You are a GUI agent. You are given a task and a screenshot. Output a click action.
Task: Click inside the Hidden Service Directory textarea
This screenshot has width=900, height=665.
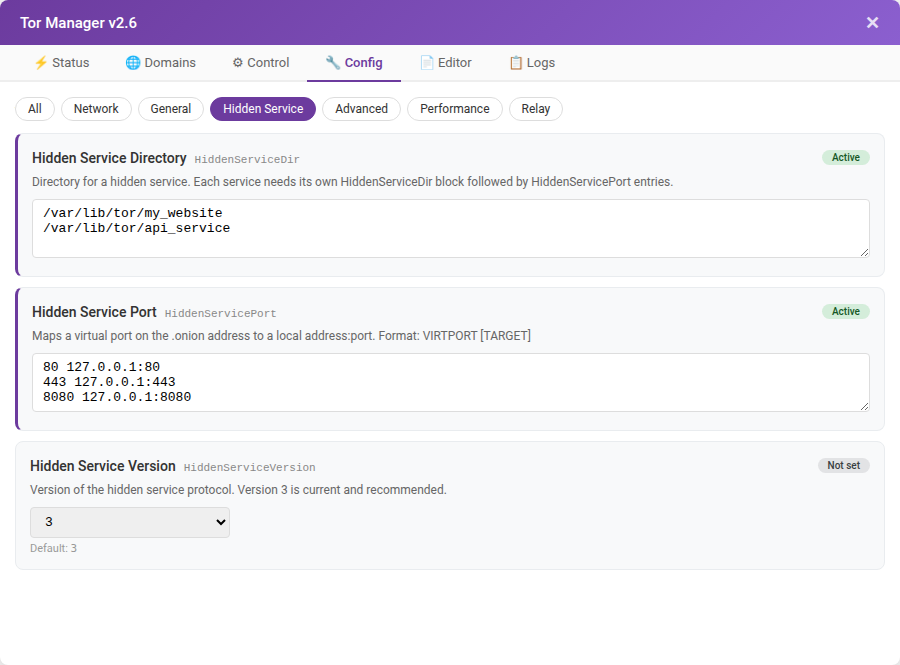coord(451,228)
